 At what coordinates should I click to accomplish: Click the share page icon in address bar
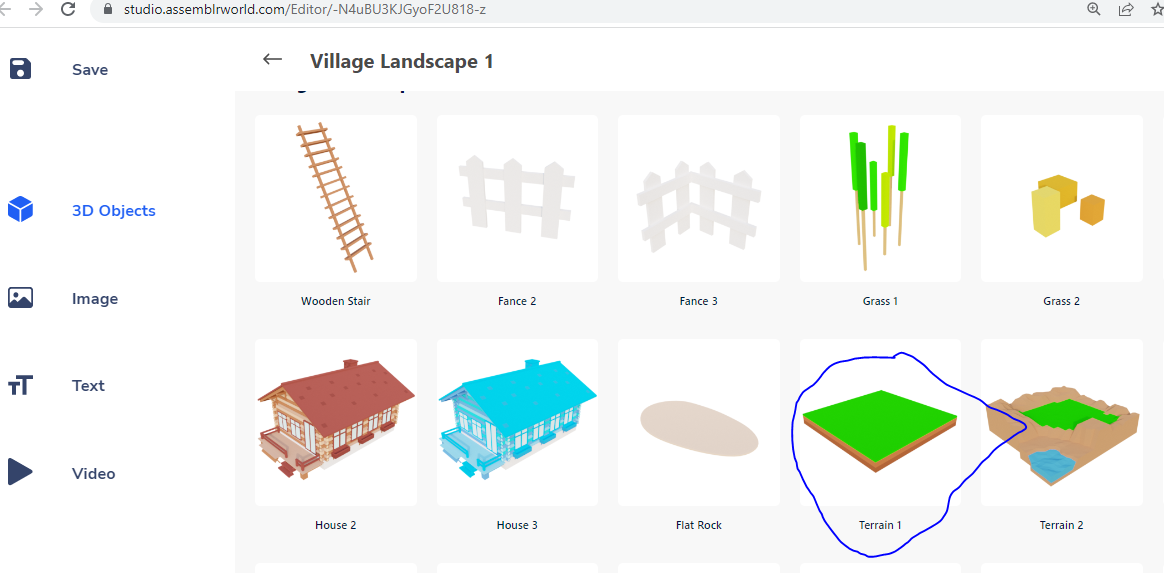click(x=1126, y=9)
